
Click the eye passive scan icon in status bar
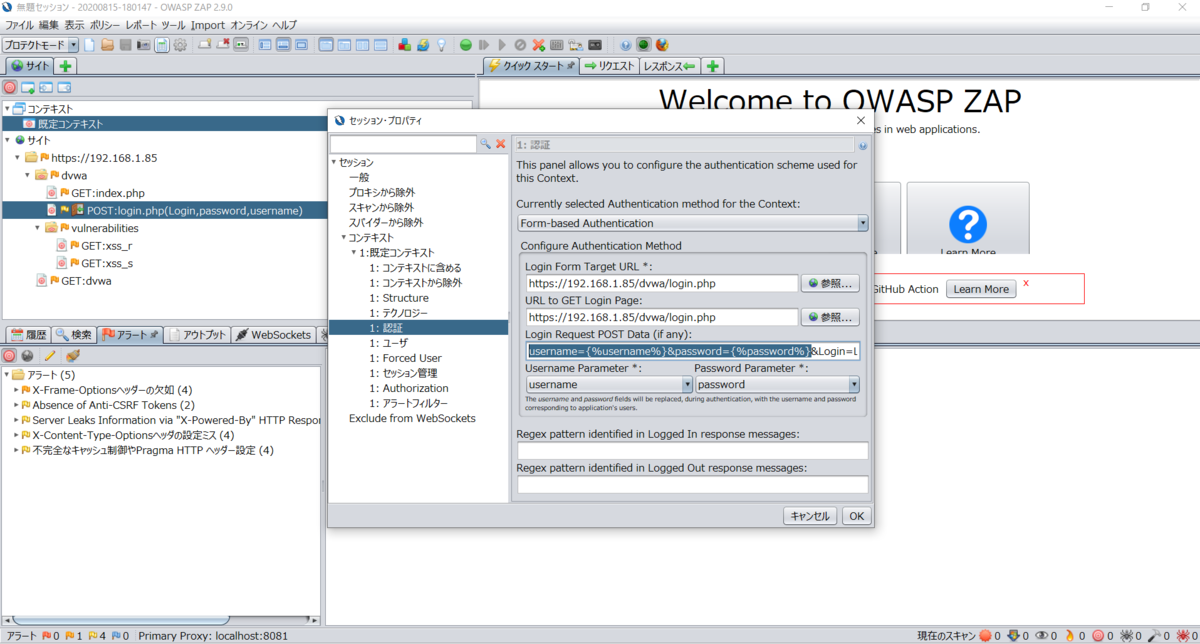click(1042, 636)
